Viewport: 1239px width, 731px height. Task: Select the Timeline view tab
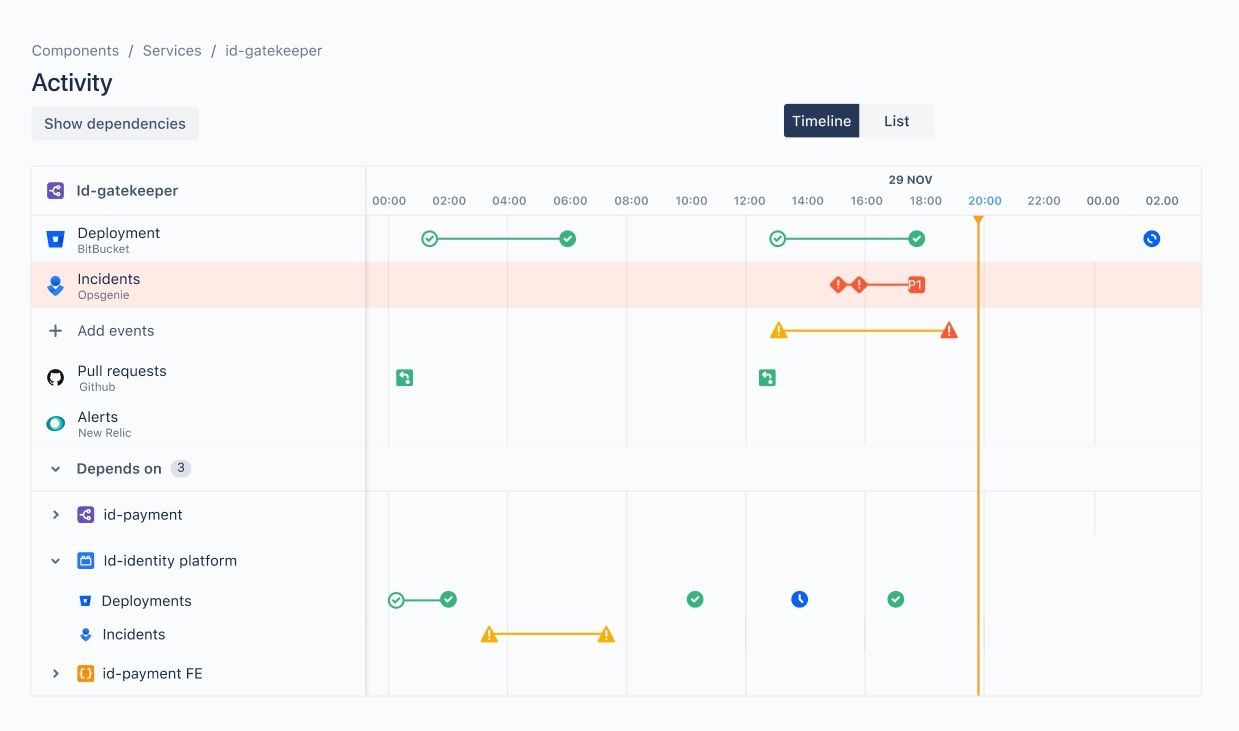pos(821,120)
